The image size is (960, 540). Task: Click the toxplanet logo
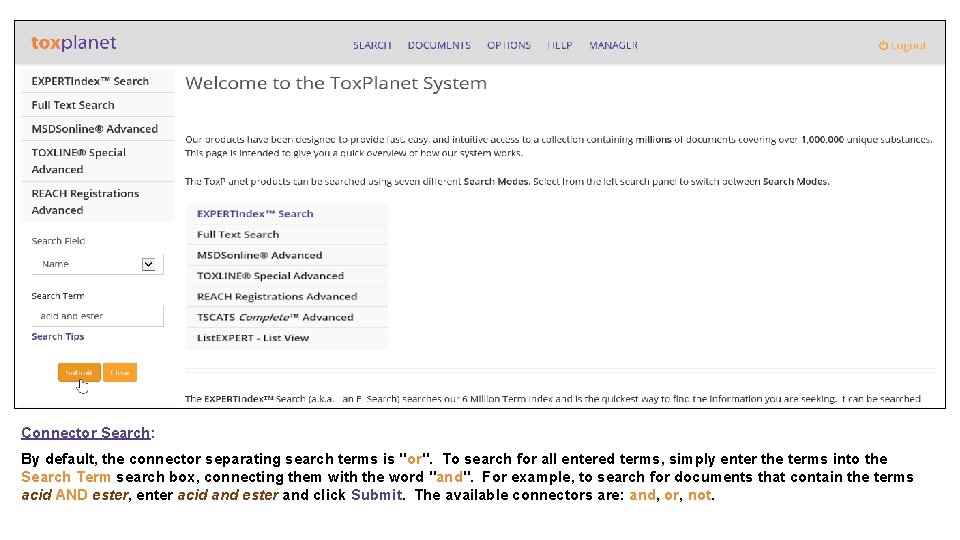(x=73, y=43)
